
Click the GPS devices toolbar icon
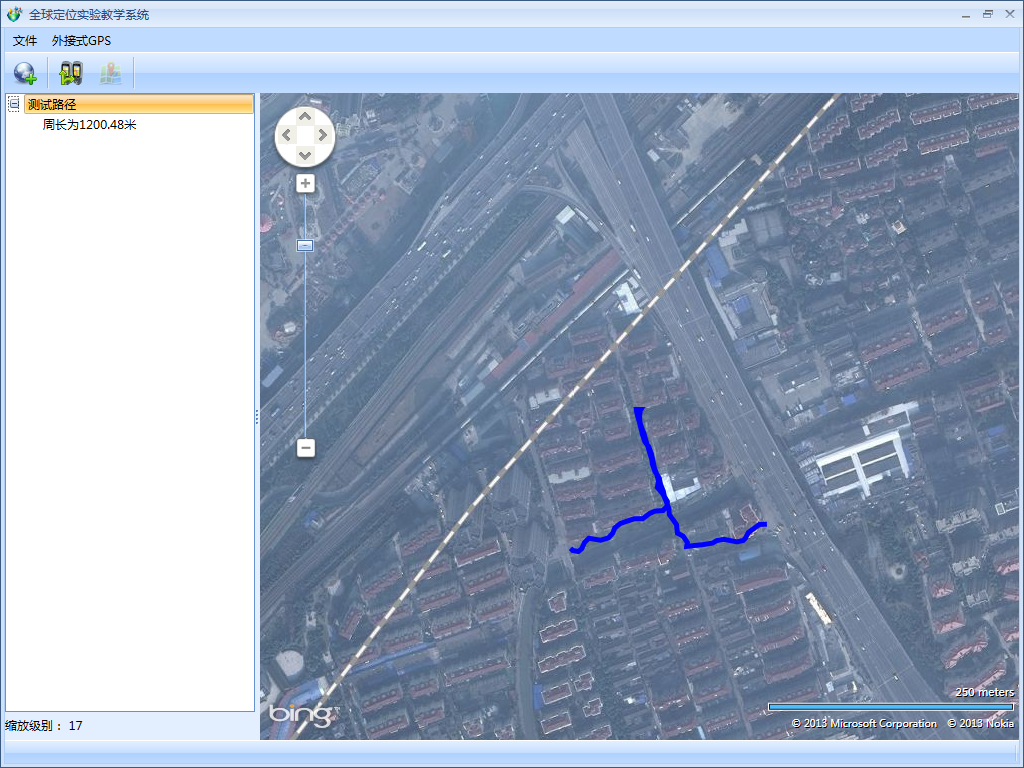(x=70, y=73)
